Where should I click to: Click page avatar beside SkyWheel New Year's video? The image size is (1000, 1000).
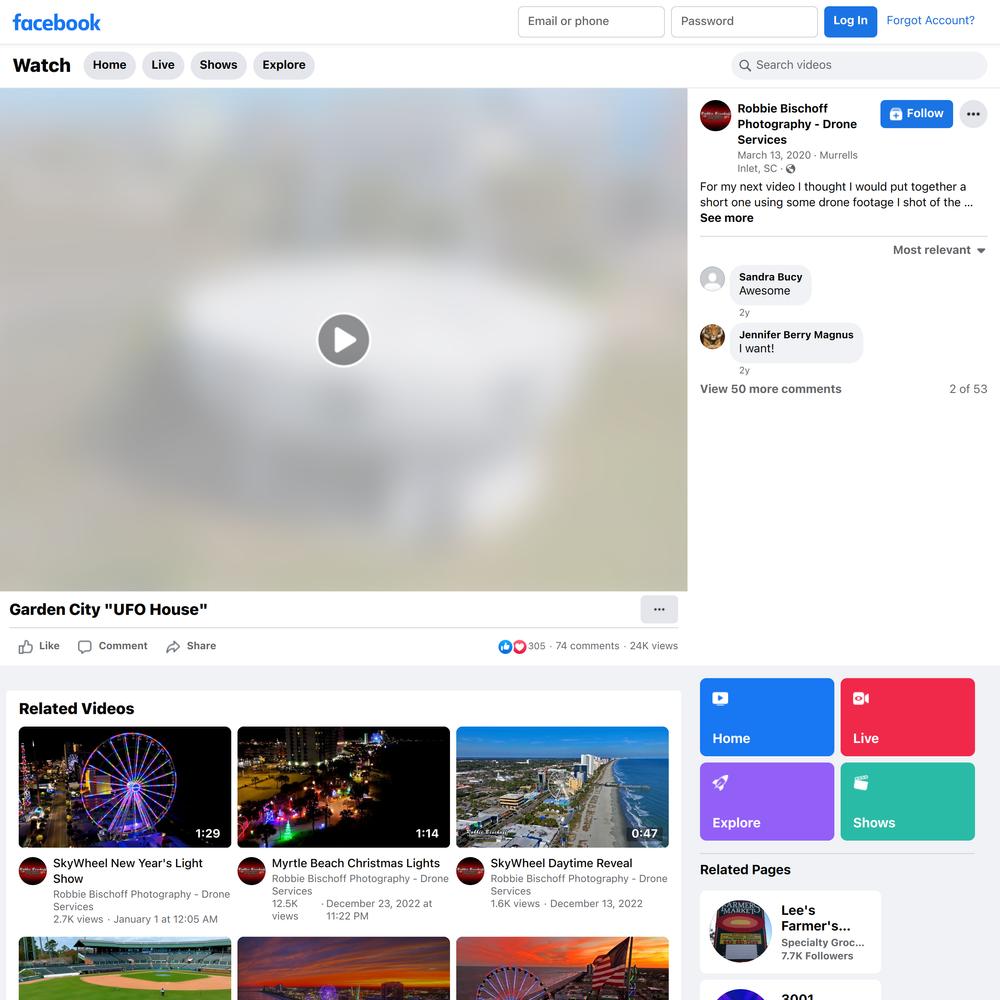(x=33, y=871)
